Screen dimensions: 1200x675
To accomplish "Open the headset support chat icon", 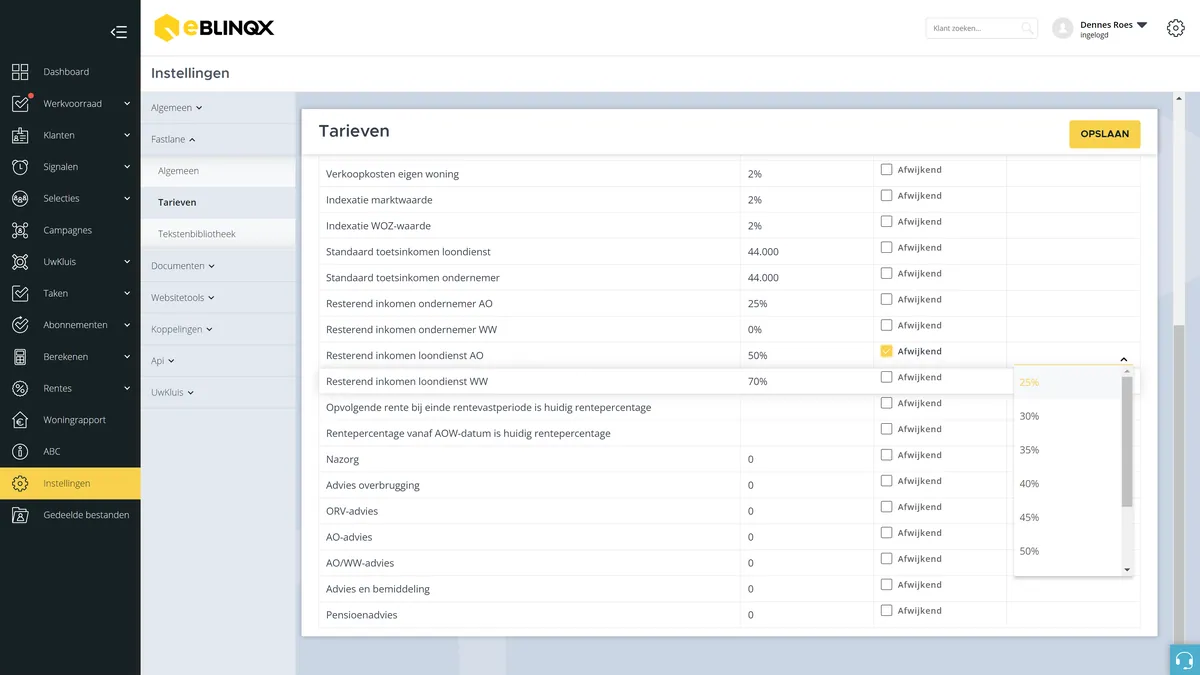I will pos(1185,660).
